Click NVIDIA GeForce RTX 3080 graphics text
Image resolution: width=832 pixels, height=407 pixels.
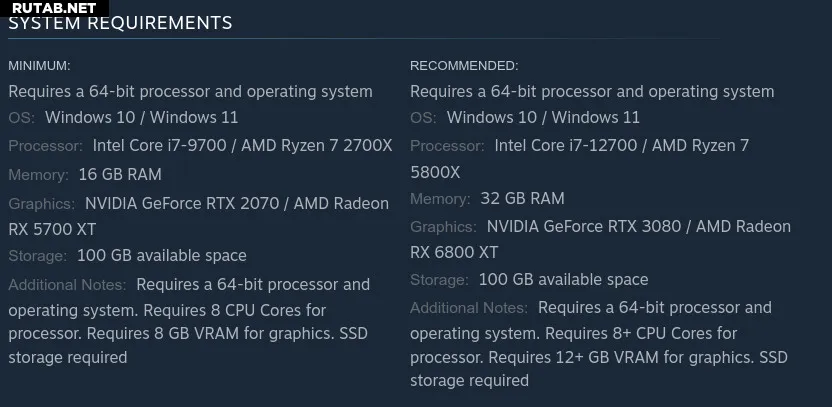(584, 227)
